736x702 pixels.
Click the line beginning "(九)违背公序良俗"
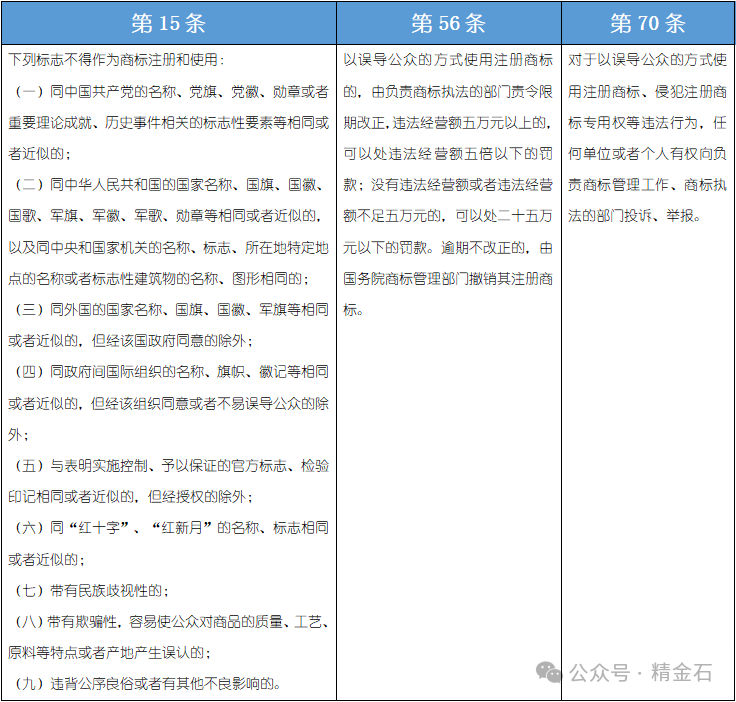pyautogui.click(x=148, y=684)
